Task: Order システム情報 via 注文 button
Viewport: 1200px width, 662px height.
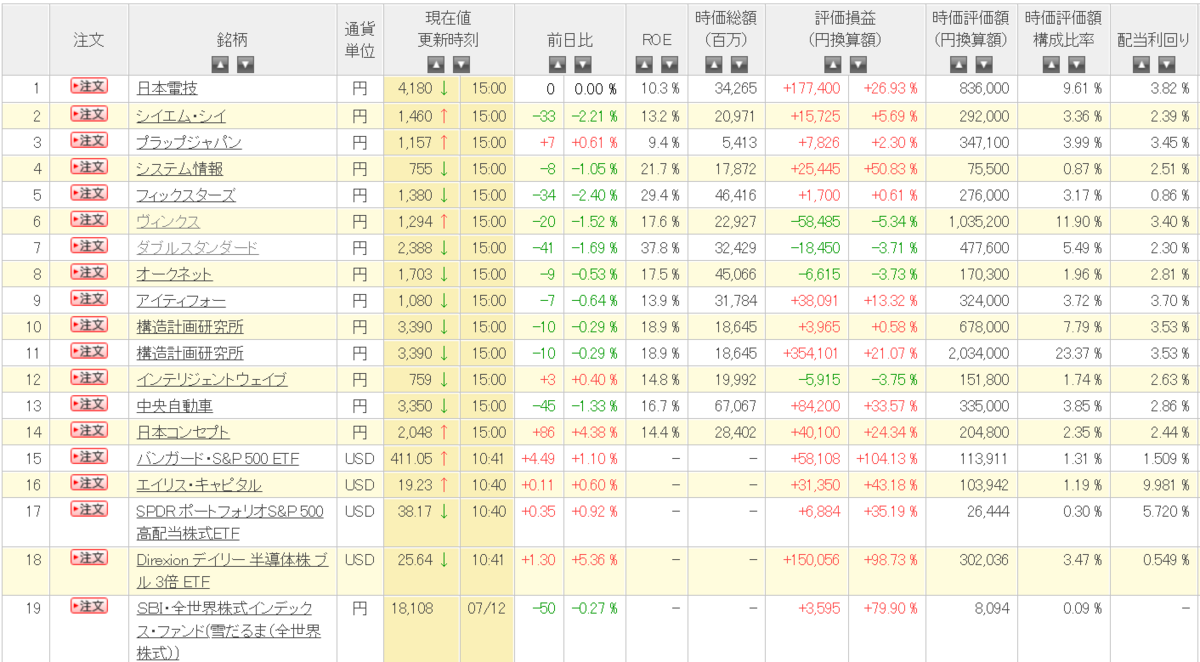Action: click(89, 166)
